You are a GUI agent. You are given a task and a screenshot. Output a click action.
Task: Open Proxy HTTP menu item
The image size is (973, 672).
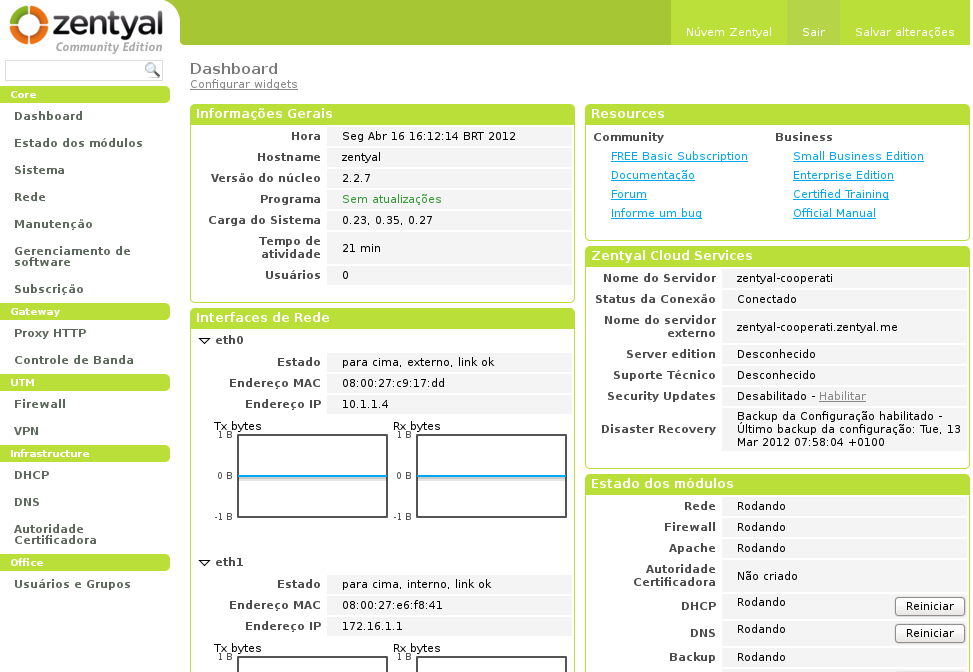pyautogui.click(x=50, y=333)
